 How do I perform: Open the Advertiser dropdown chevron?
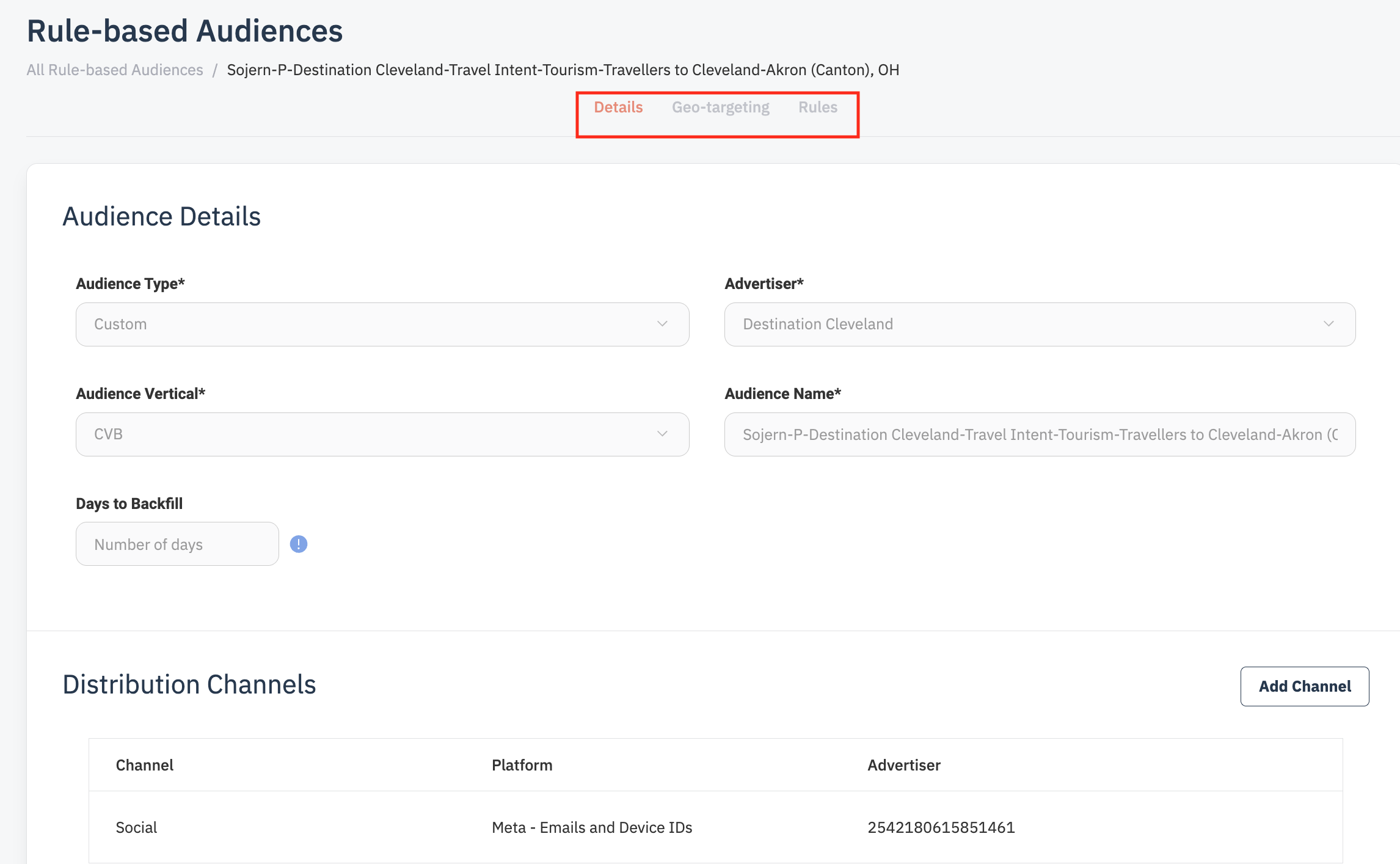point(1329,324)
